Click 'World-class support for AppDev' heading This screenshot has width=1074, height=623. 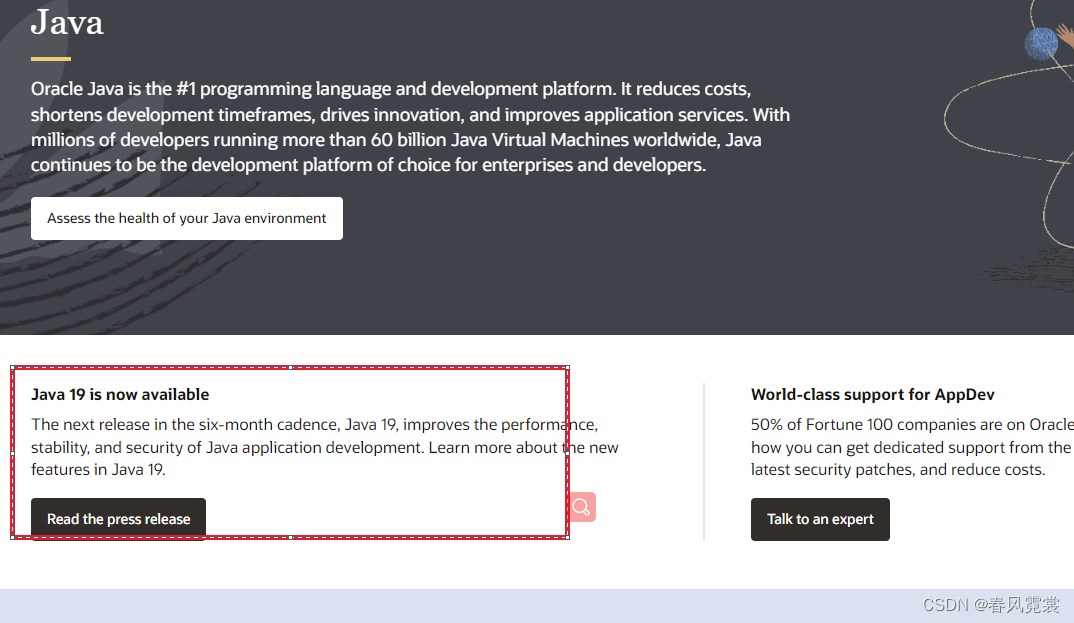tap(873, 394)
